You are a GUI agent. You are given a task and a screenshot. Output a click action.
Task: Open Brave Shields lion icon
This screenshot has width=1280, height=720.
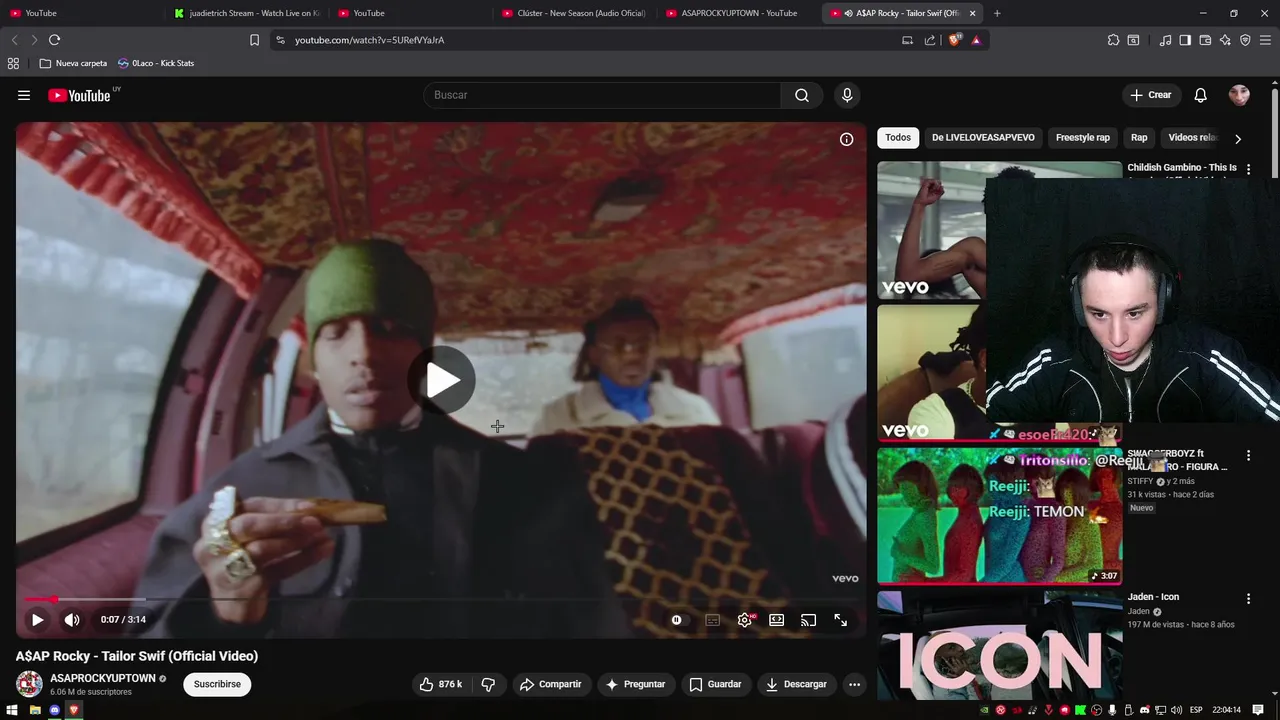click(954, 40)
